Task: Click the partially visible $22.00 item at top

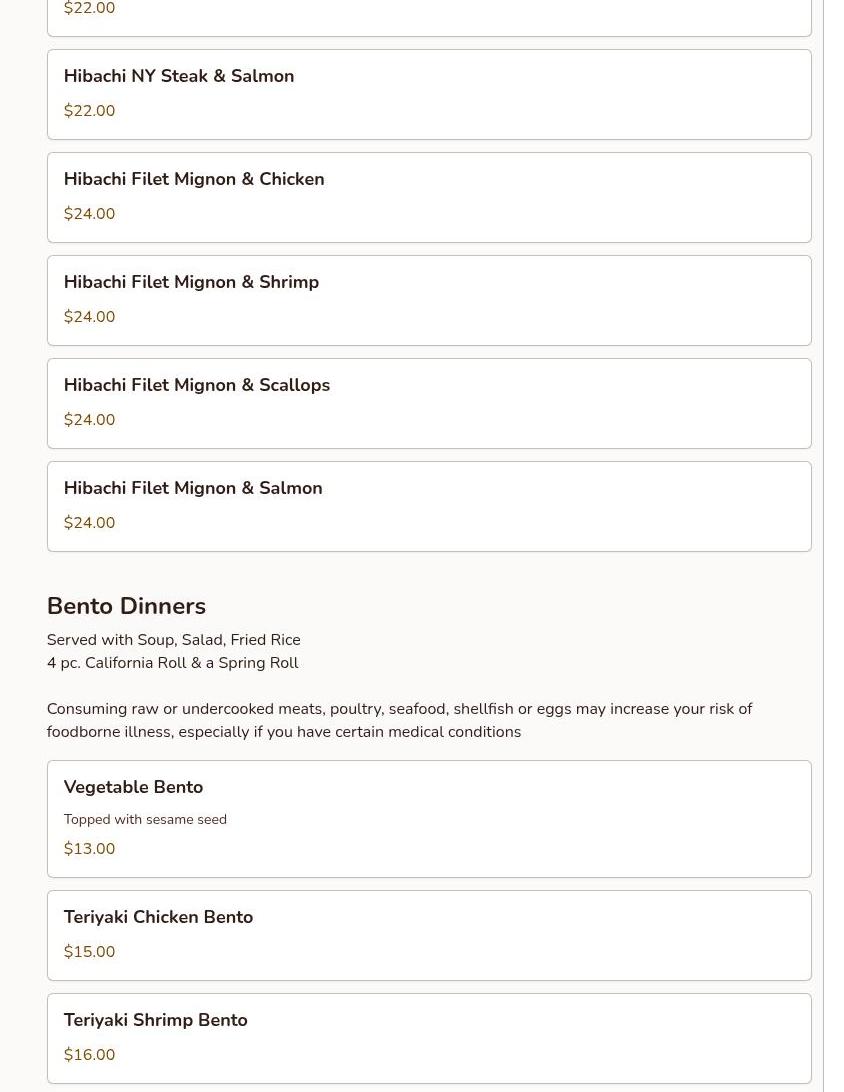Action: pyautogui.click(x=429, y=14)
